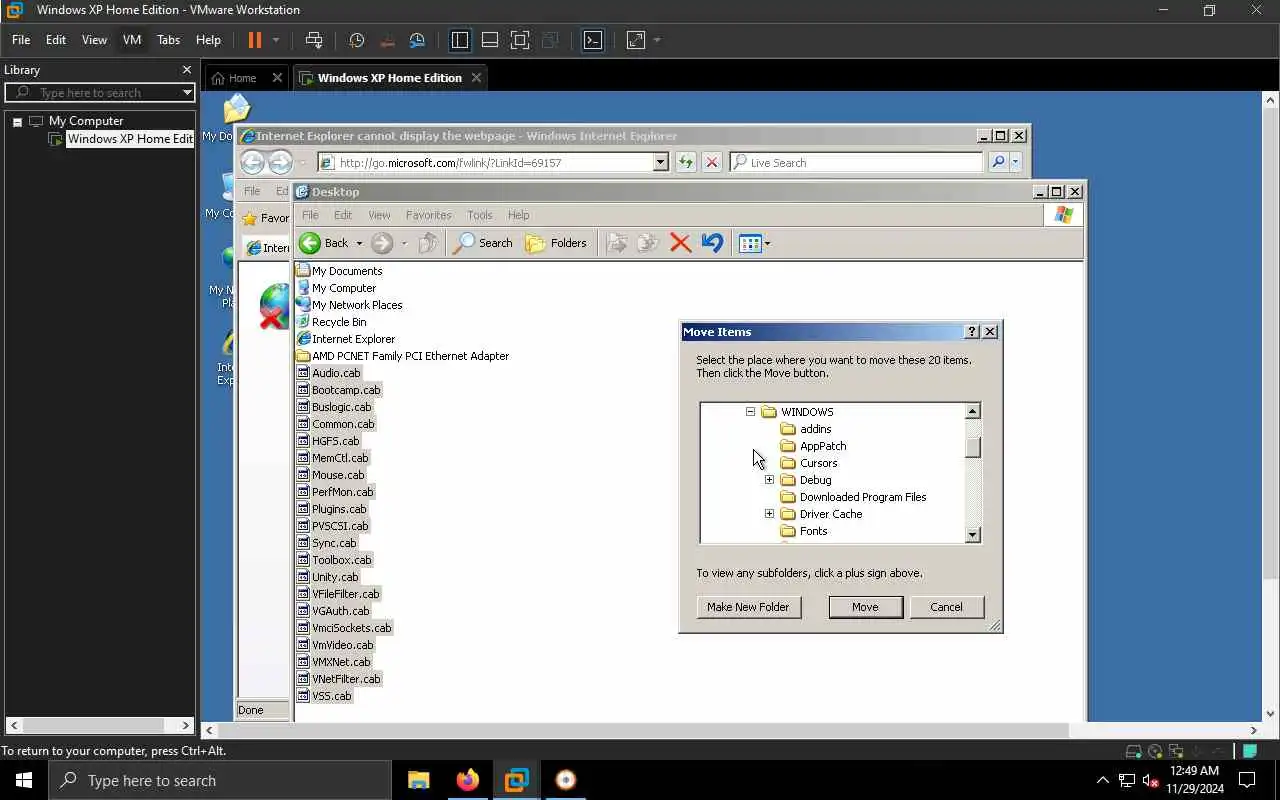Click the stretch guest display icon

[x=636, y=40]
